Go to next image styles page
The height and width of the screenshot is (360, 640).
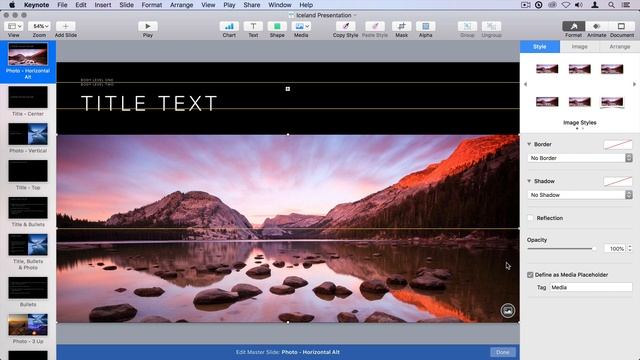(634, 84)
